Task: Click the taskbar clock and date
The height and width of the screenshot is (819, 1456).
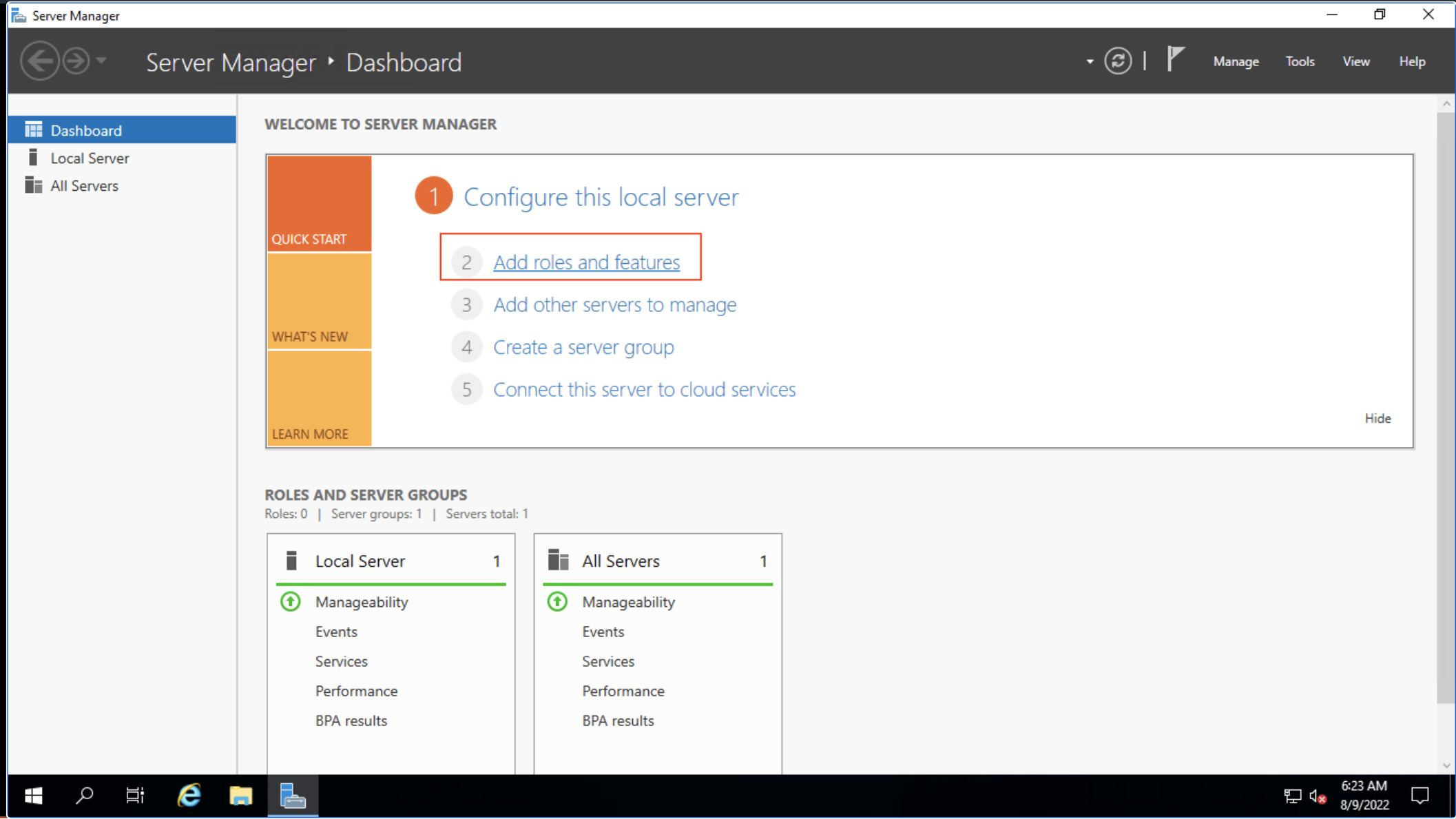Action: click(1364, 796)
